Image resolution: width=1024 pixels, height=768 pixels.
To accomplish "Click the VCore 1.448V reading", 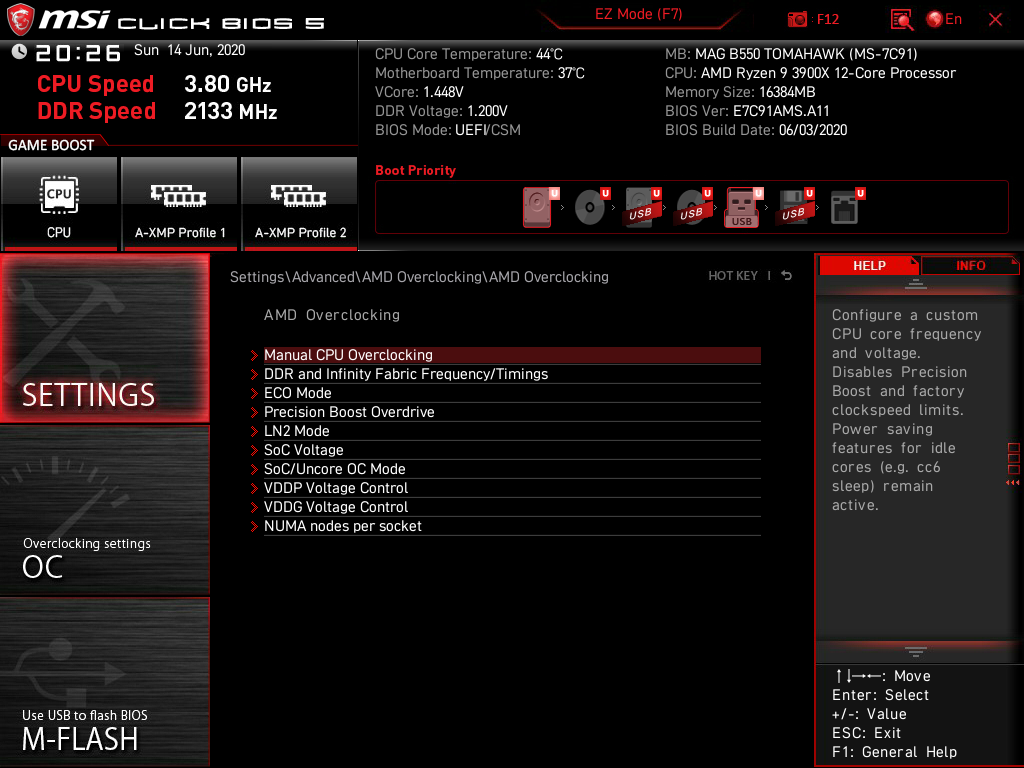I will pos(419,92).
